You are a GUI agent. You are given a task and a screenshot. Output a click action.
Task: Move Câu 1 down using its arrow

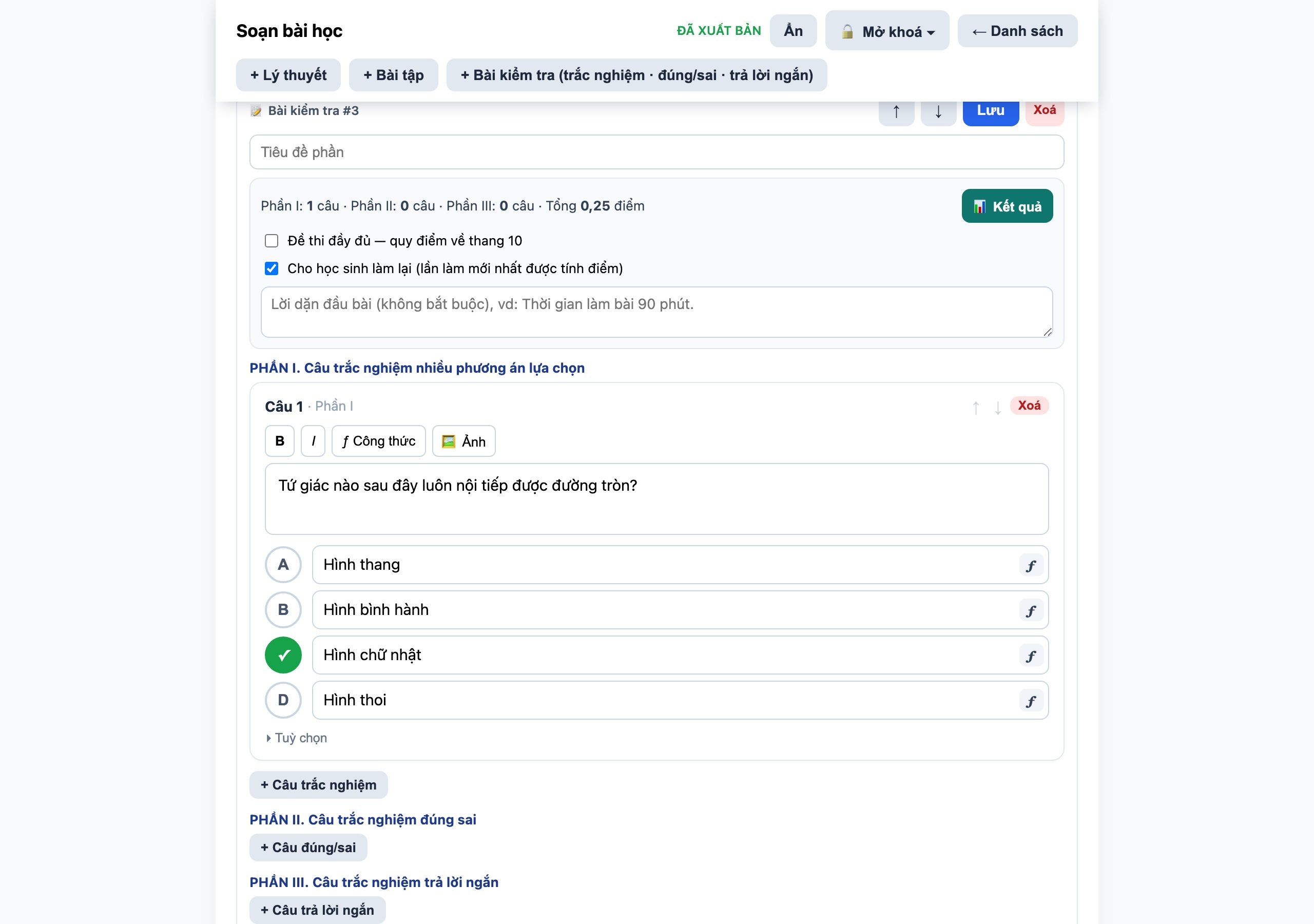pyautogui.click(x=997, y=407)
